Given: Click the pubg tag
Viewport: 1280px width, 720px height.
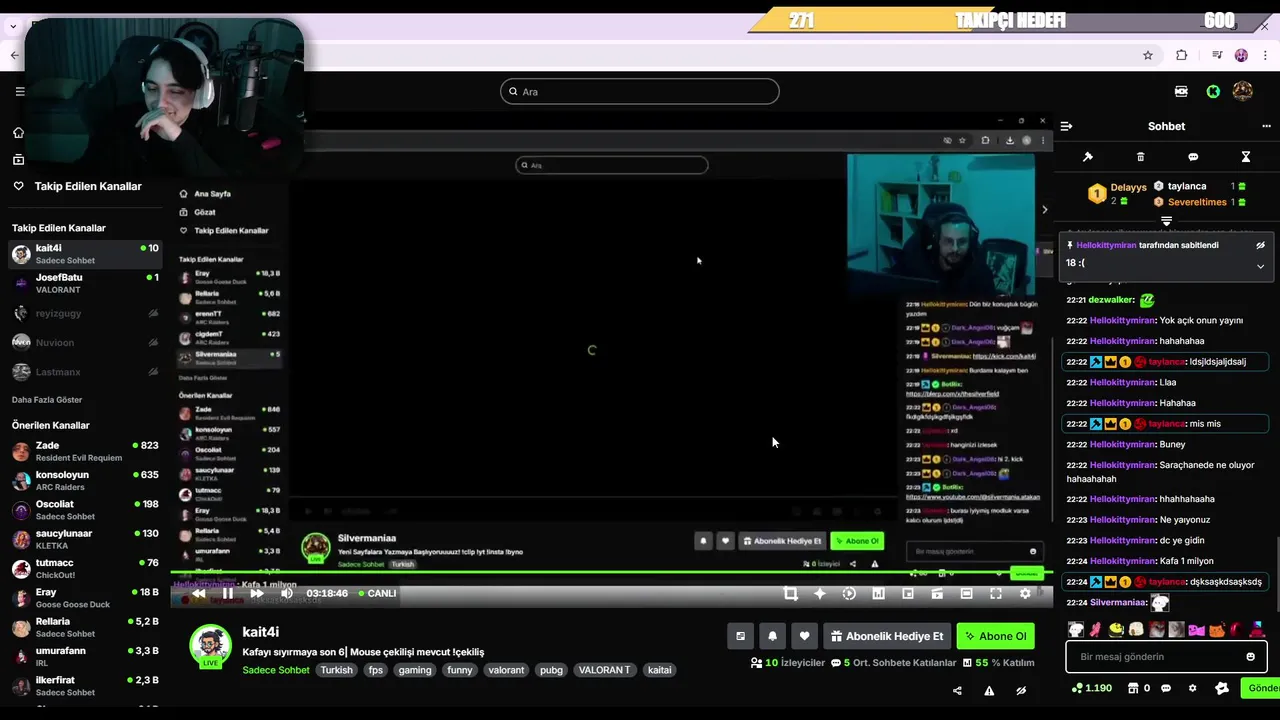Looking at the screenshot, I should coord(551,670).
